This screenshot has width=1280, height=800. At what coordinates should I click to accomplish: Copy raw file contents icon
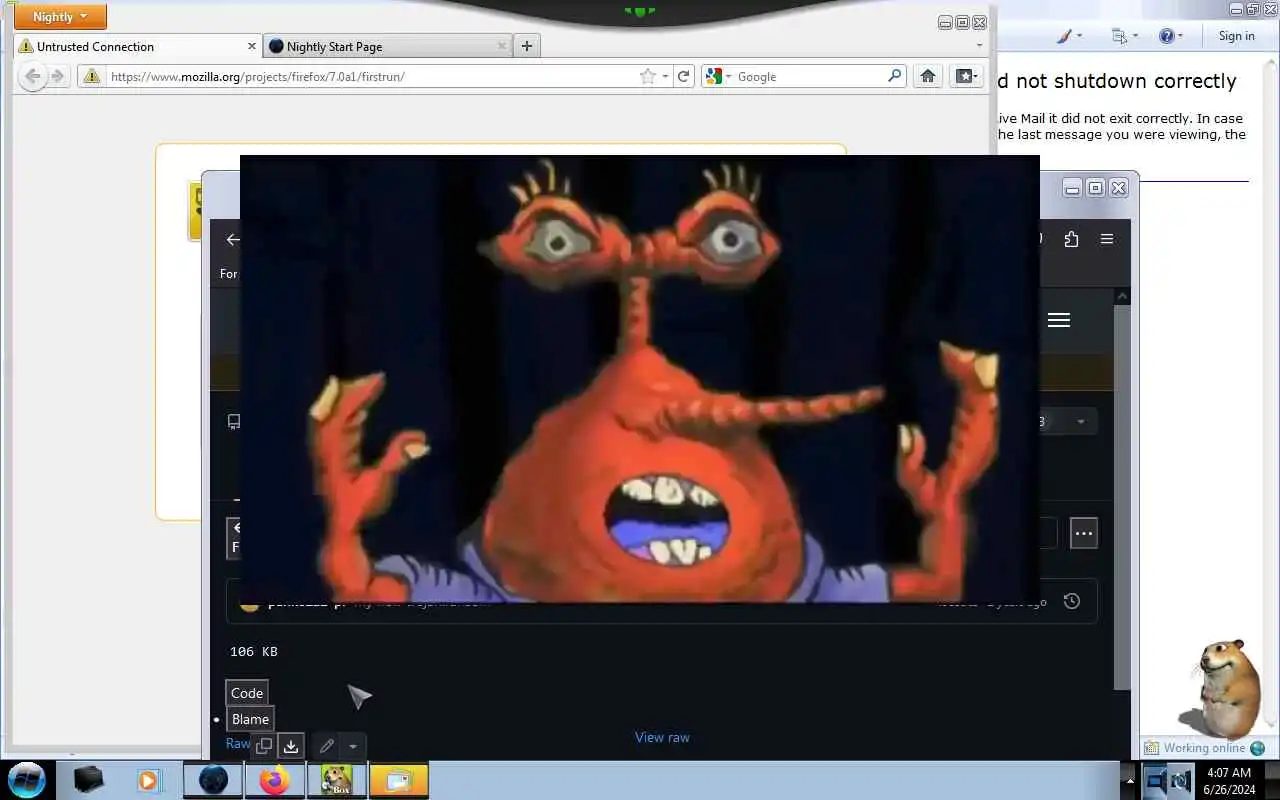click(264, 746)
